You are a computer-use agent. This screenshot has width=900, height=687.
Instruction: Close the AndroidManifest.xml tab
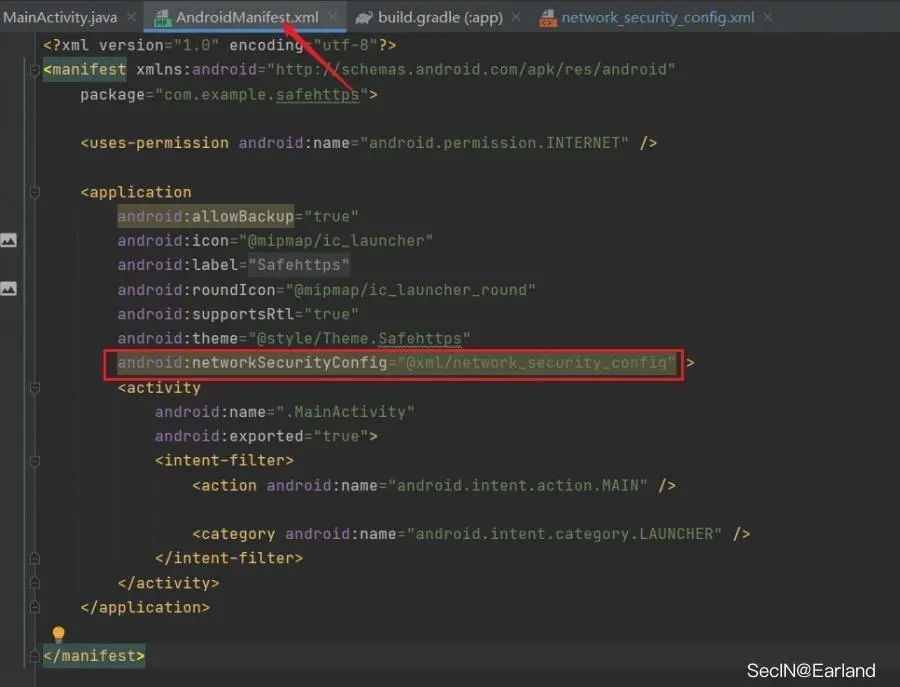click(332, 17)
